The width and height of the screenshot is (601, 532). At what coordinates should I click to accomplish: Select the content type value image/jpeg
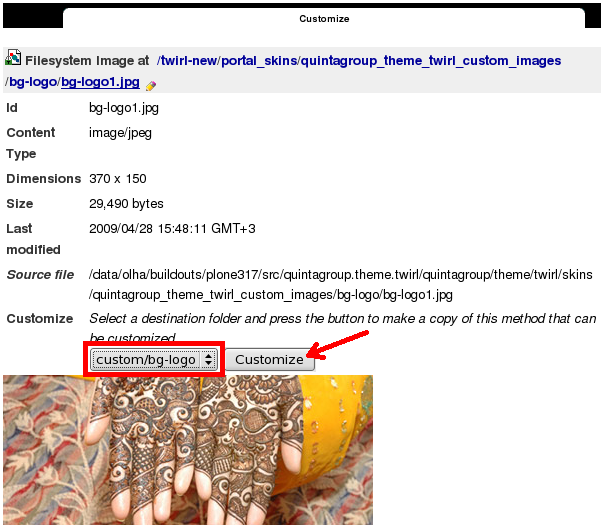[120, 133]
